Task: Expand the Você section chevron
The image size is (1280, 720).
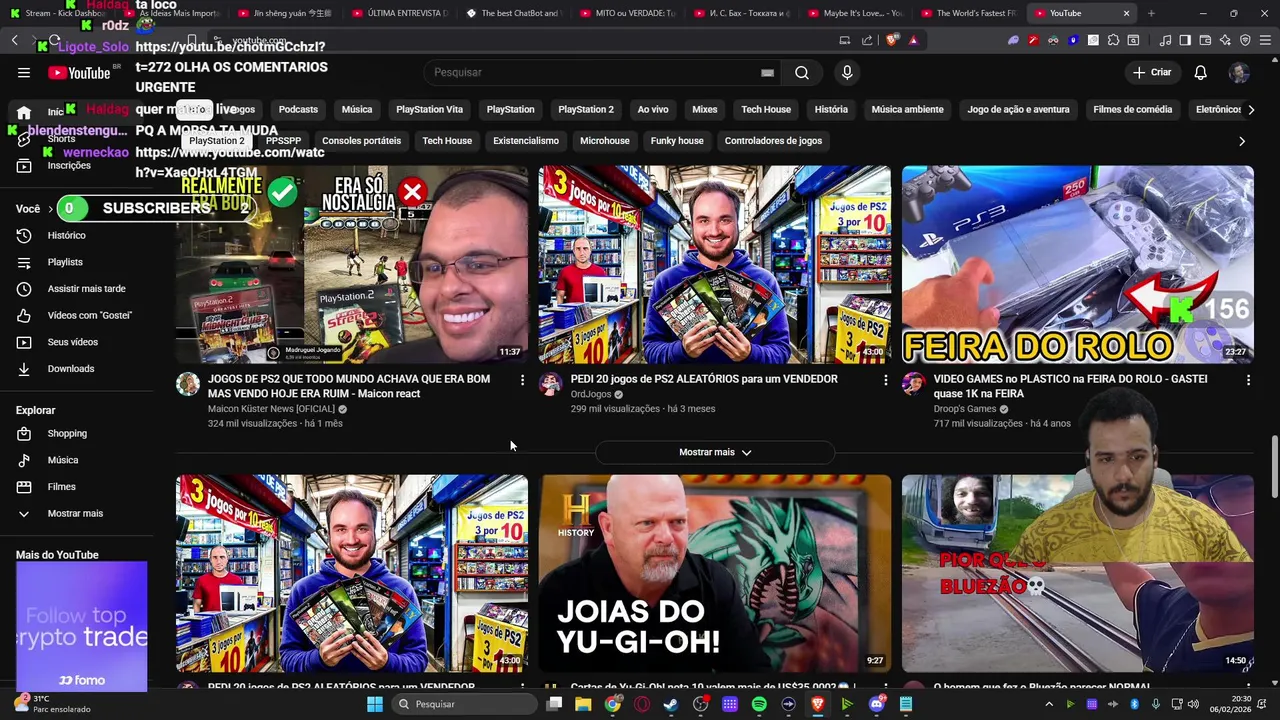Action: click(x=50, y=209)
